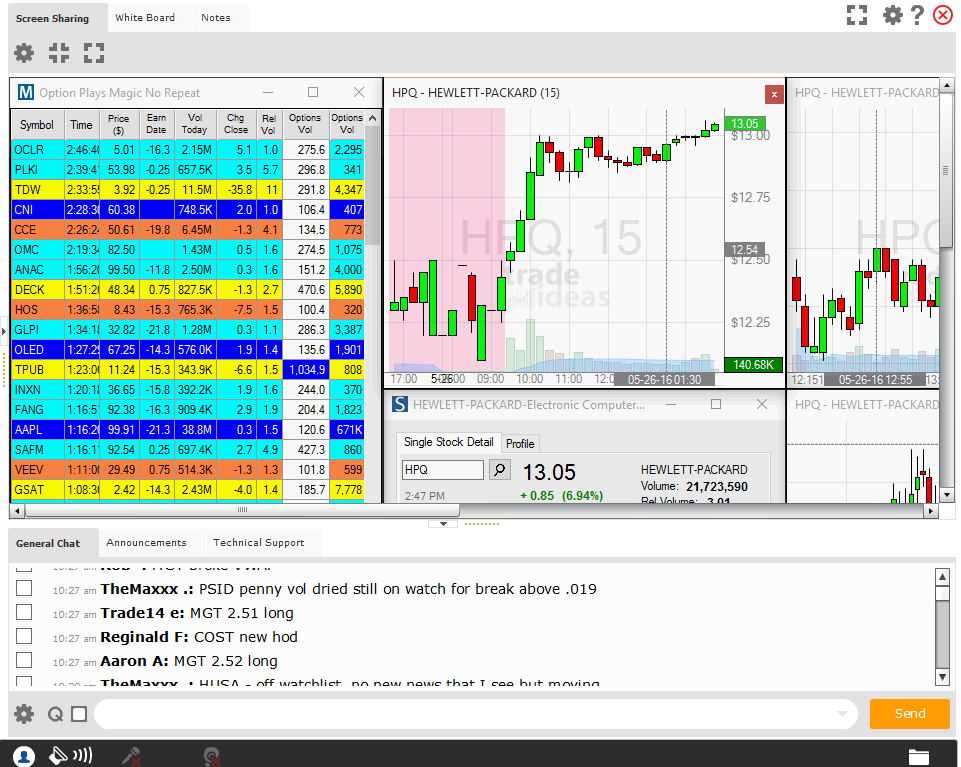Sort by the Symbol column header
Viewport: 961px width, 767px height.
point(37,125)
